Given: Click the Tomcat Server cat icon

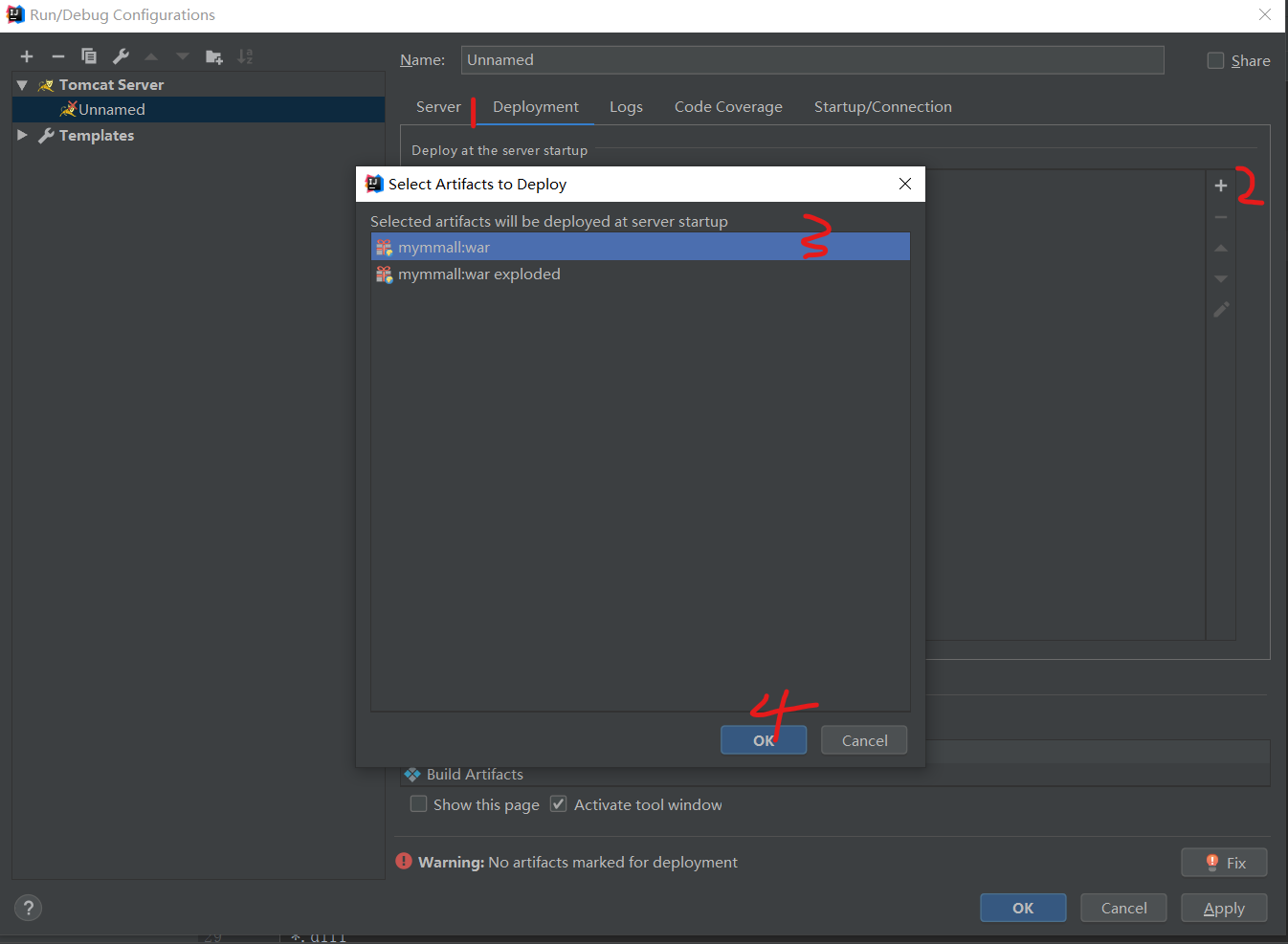Looking at the screenshot, I should coord(46,85).
